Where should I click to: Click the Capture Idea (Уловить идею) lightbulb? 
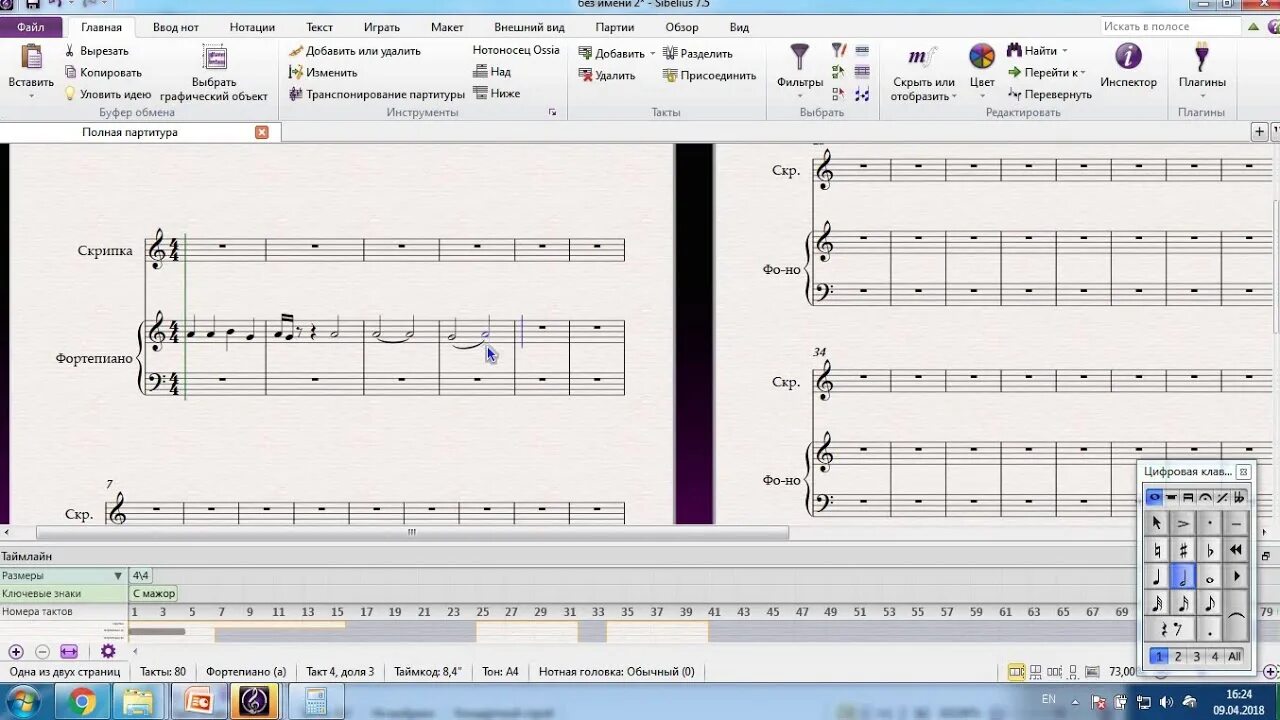click(70, 93)
